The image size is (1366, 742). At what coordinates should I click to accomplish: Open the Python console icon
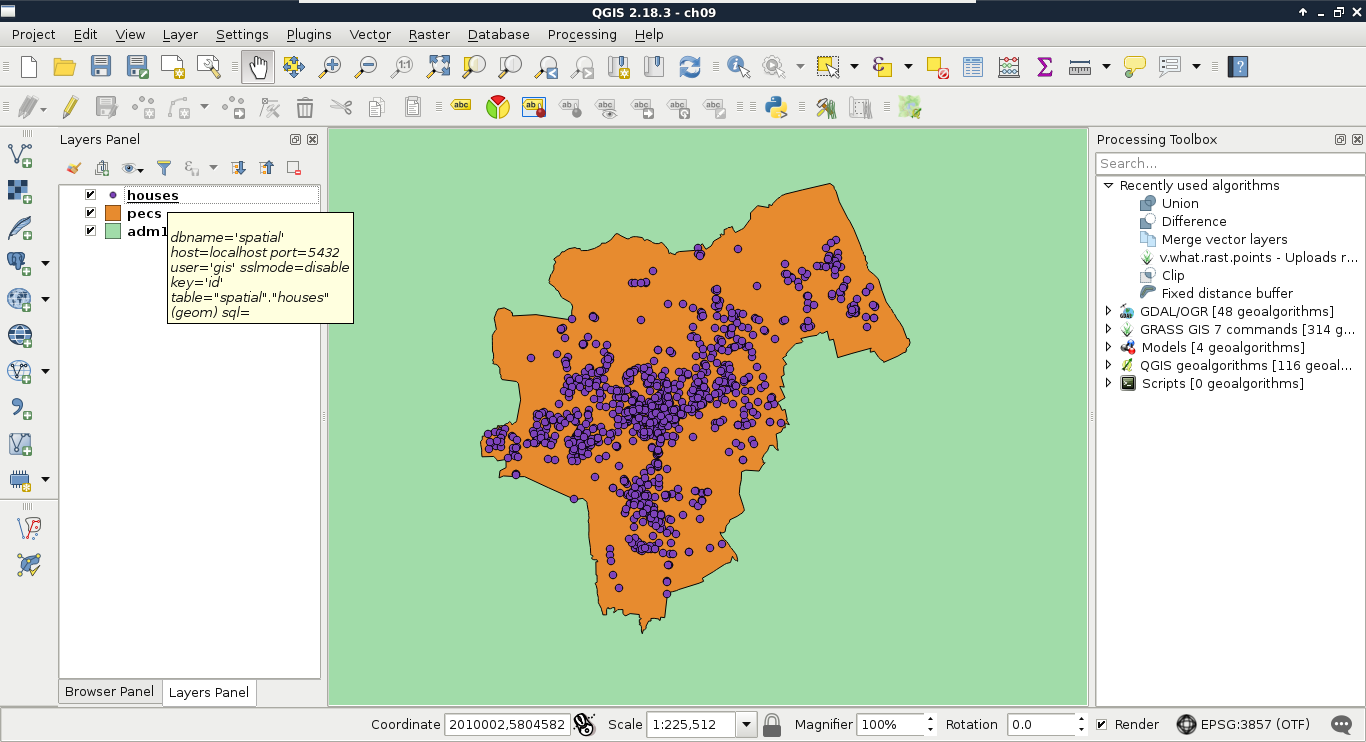[775, 107]
